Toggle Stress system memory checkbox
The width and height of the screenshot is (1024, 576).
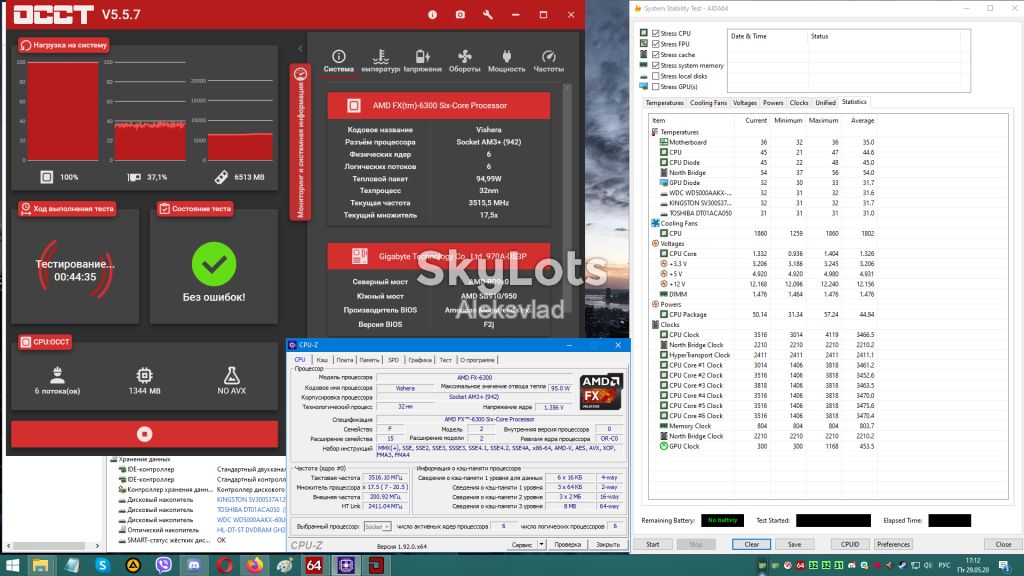pyautogui.click(x=656, y=65)
